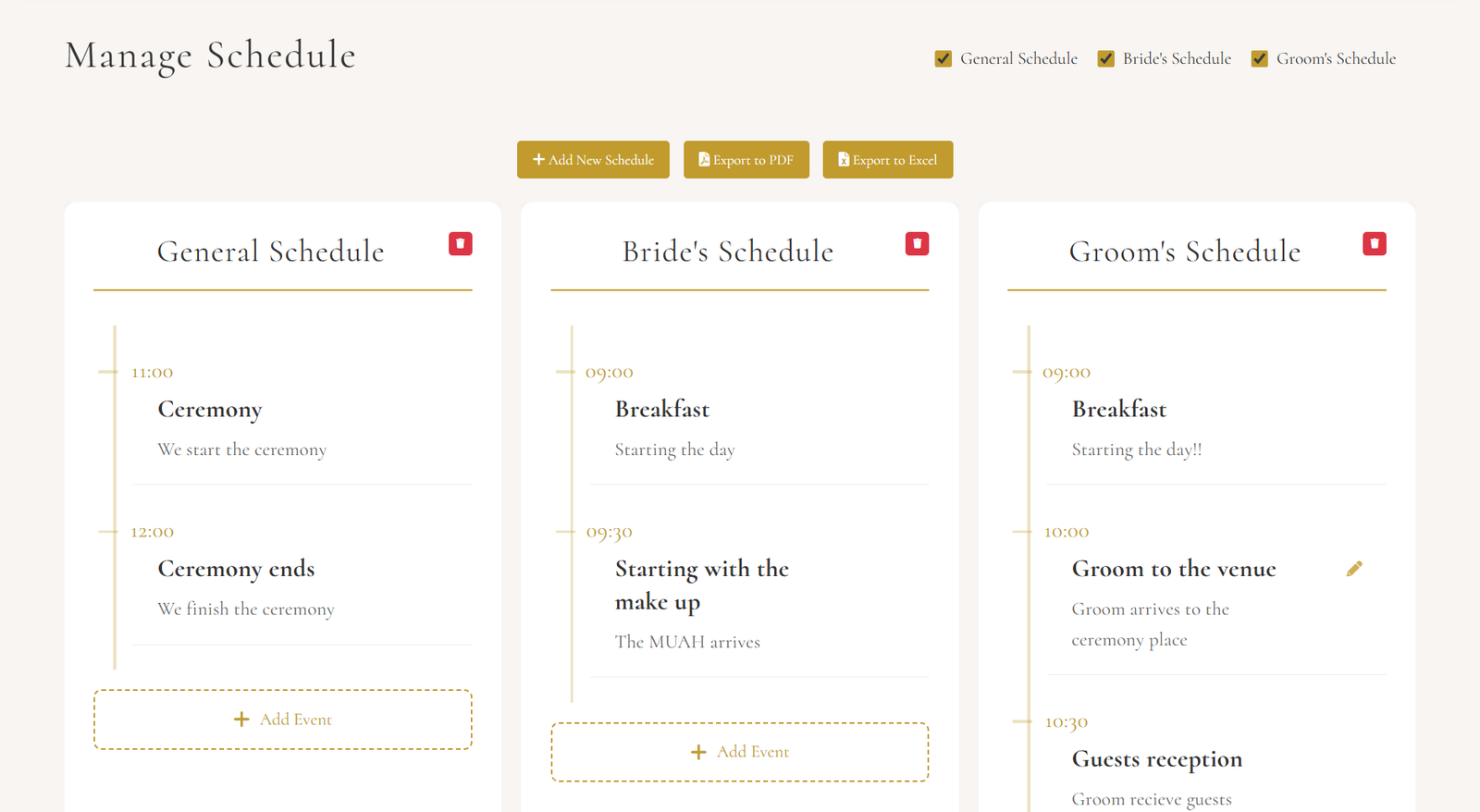Delete the Groom's Schedule with trash icon
The height and width of the screenshot is (812, 1480).
click(1375, 243)
